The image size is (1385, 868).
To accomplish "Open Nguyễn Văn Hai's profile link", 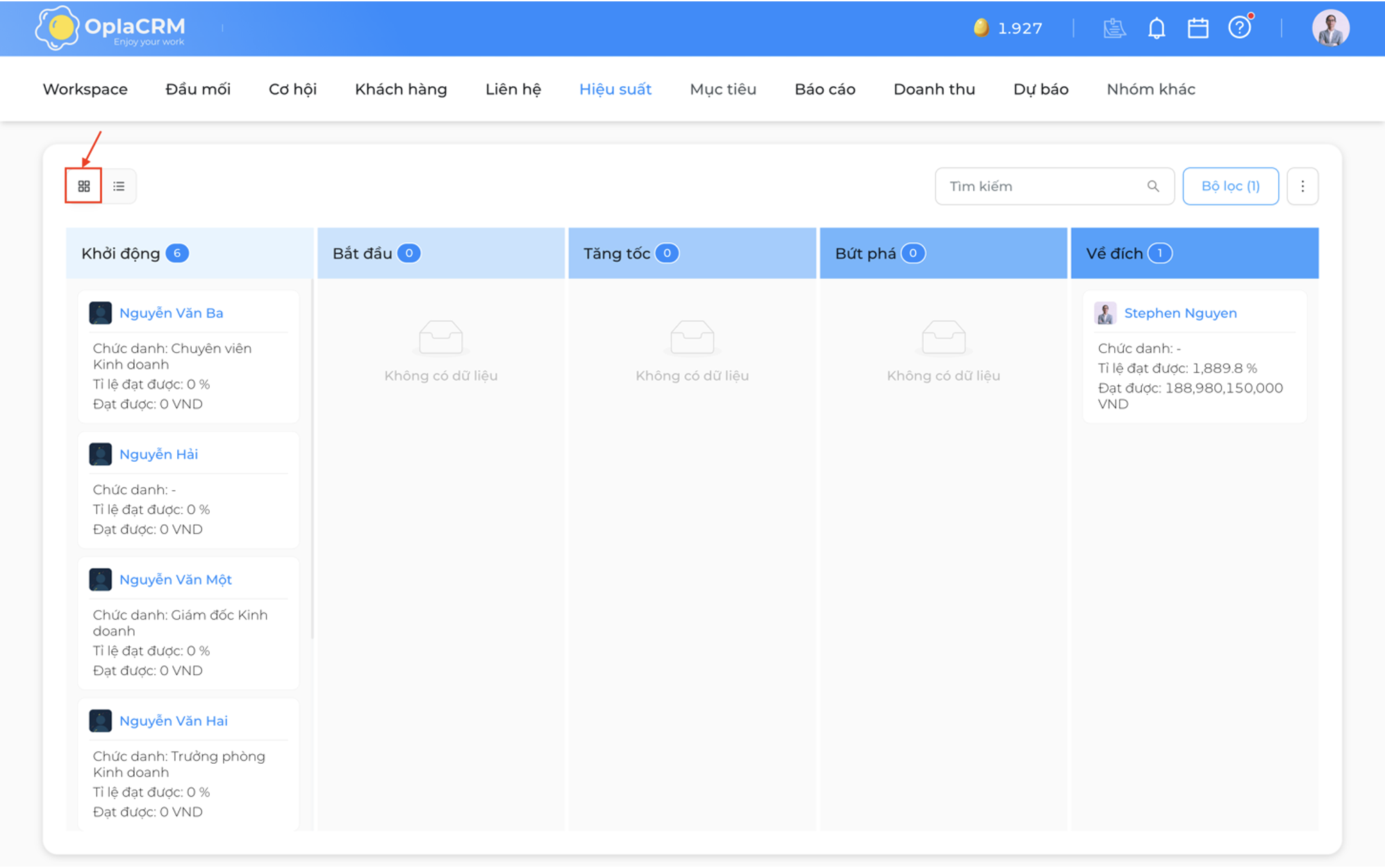I will (x=174, y=721).
